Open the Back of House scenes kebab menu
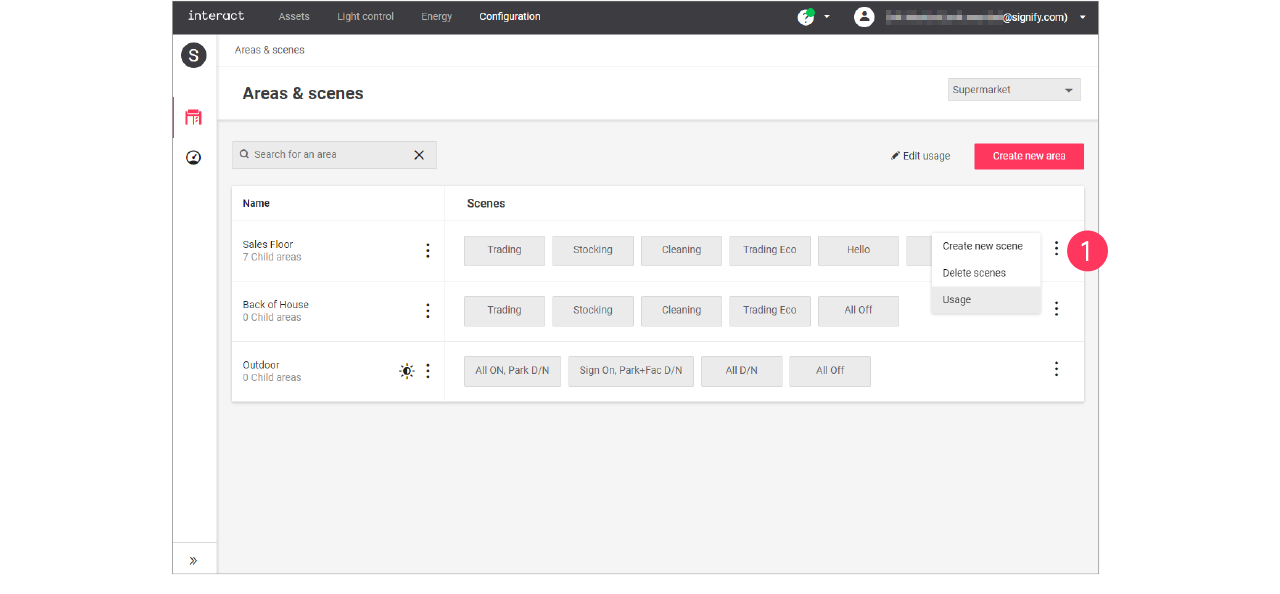Image resolution: width=1280 pixels, height=594 pixels. click(1056, 309)
